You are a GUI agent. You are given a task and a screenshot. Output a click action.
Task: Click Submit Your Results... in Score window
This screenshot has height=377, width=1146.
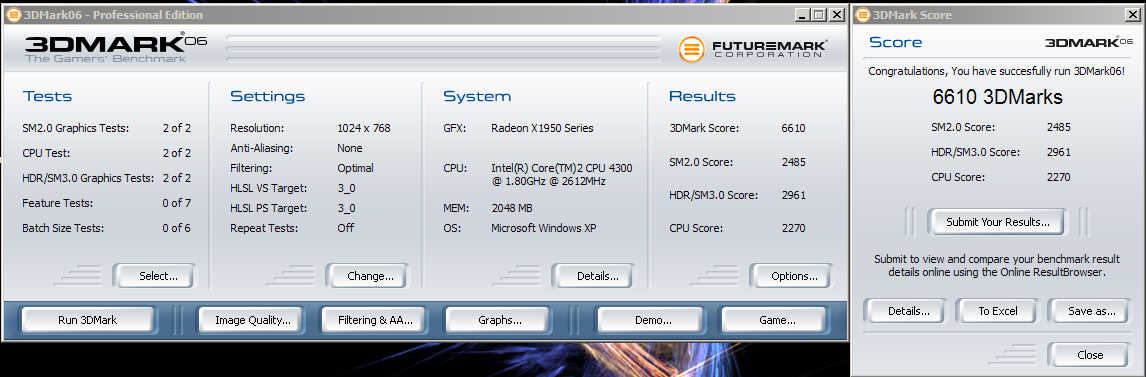pyautogui.click(x=997, y=222)
